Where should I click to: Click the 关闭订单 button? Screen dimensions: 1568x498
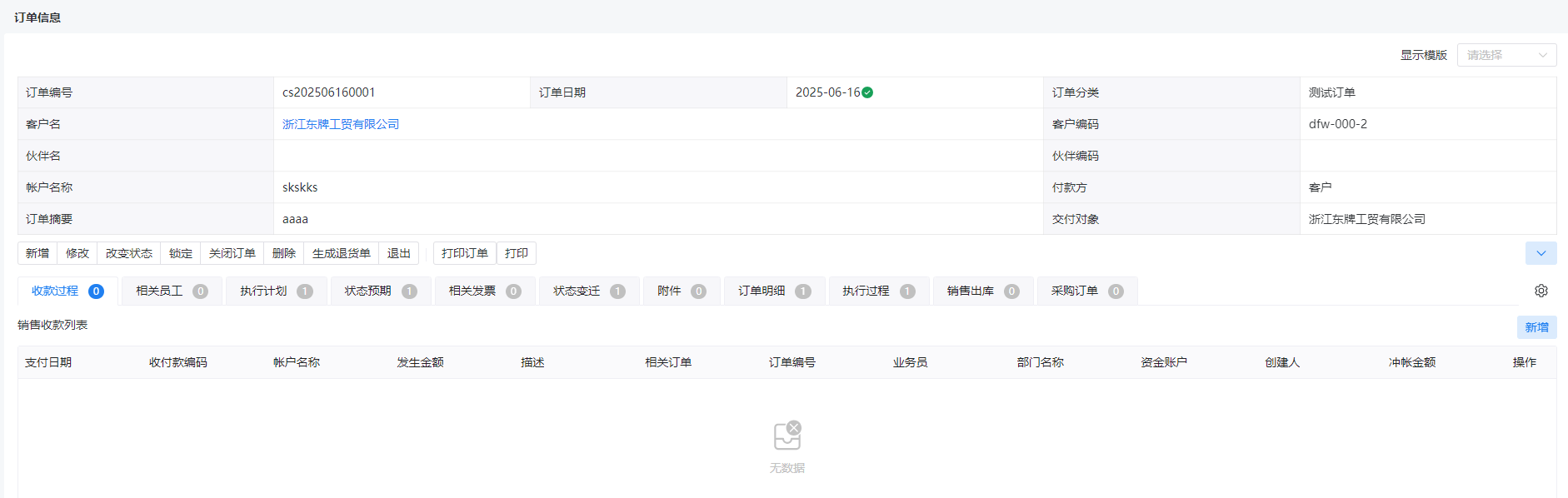pos(232,253)
